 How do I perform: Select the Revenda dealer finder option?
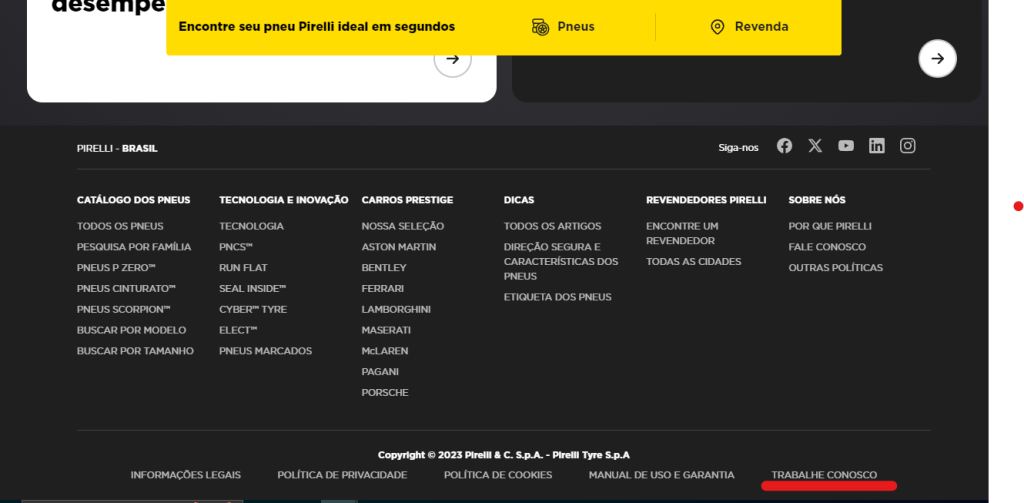click(x=748, y=27)
